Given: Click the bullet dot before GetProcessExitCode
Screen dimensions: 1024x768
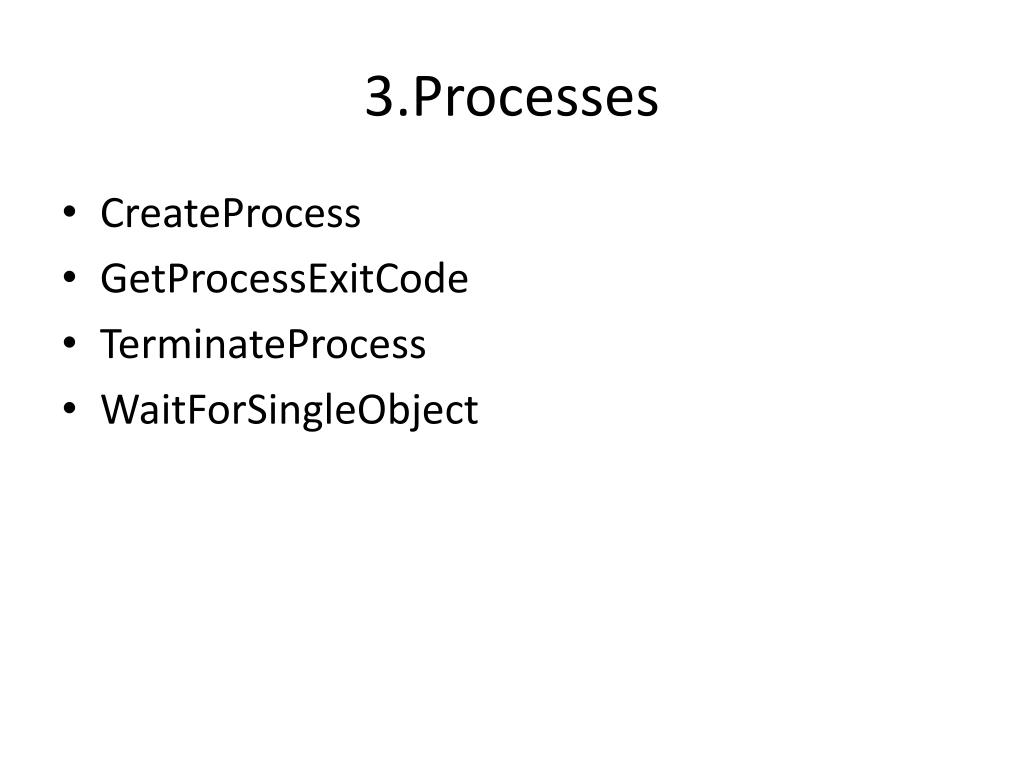Looking at the screenshot, I should click(x=69, y=278).
